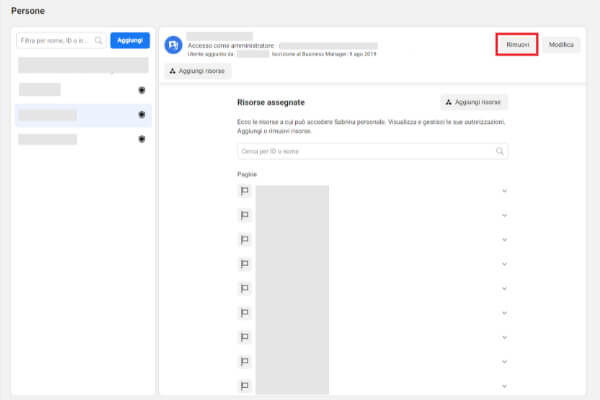The image size is (600, 400).
Task: Click the admin badge icon on the last person row
Action: pyautogui.click(x=142, y=139)
